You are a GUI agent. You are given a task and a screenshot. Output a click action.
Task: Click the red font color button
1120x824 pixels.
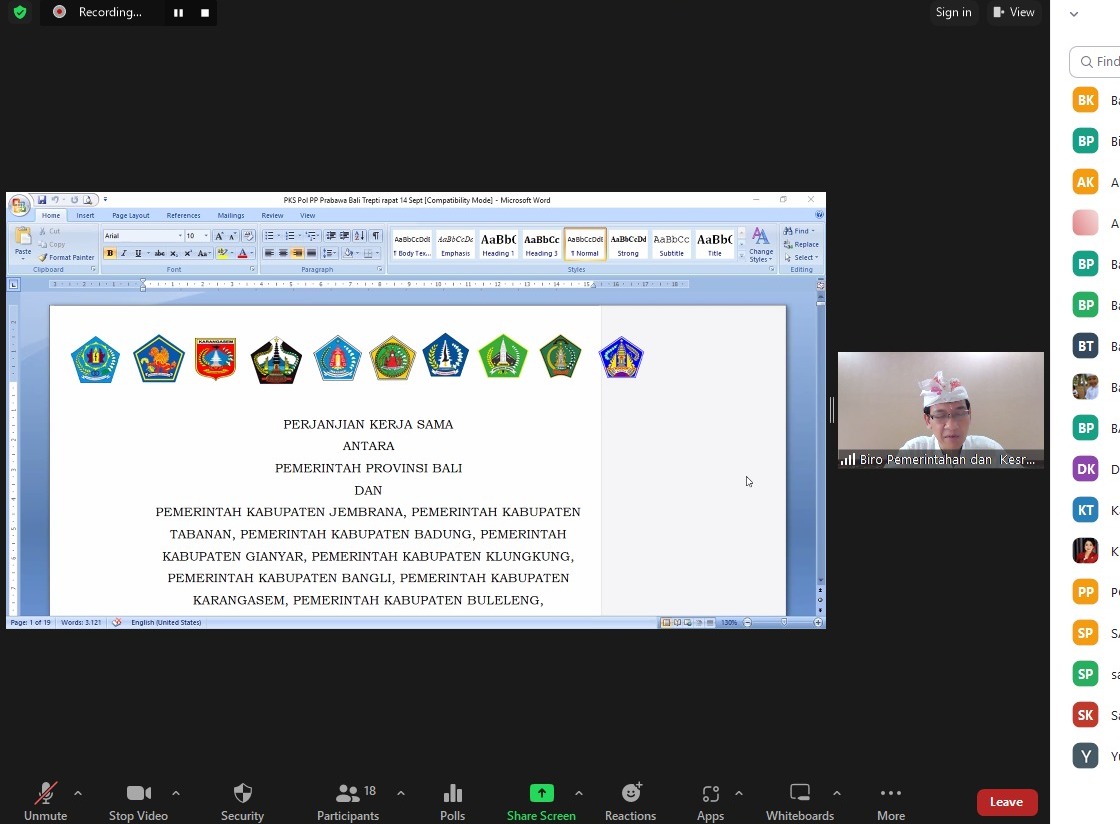[x=243, y=253]
